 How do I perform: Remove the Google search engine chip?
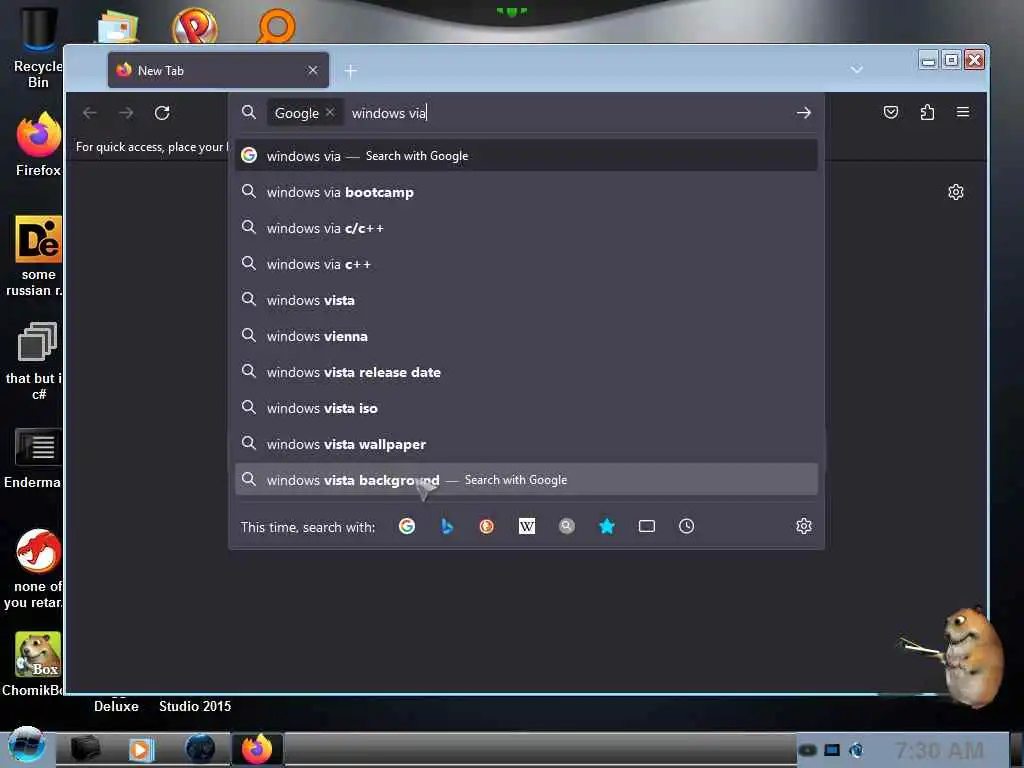coord(330,112)
